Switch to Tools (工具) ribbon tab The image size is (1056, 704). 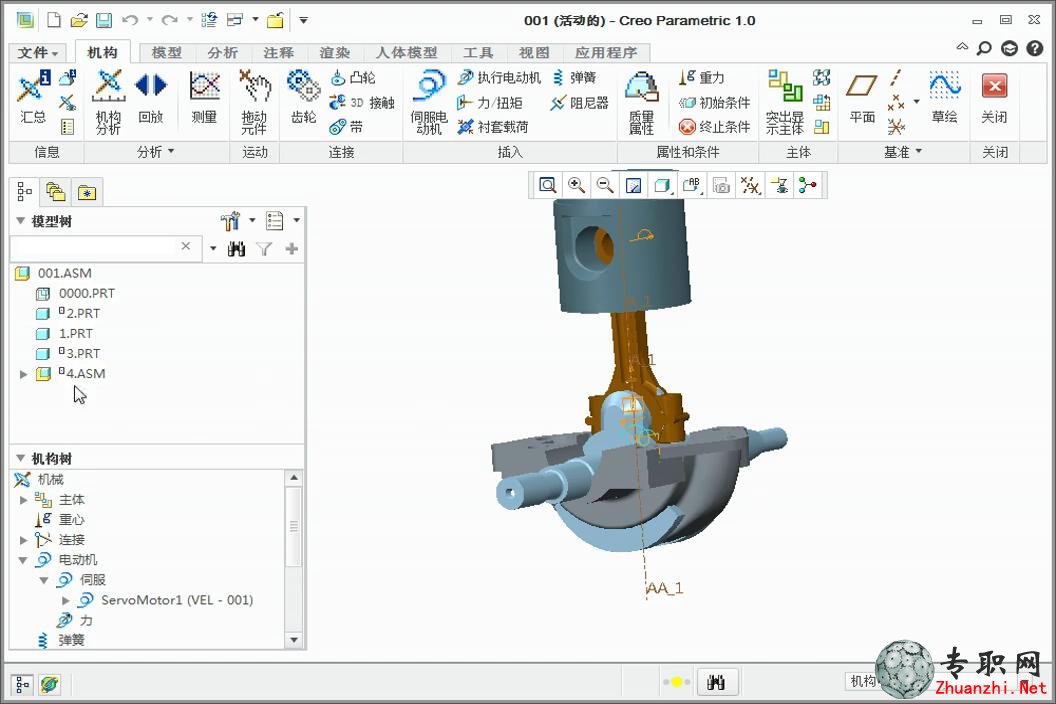(x=477, y=53)
